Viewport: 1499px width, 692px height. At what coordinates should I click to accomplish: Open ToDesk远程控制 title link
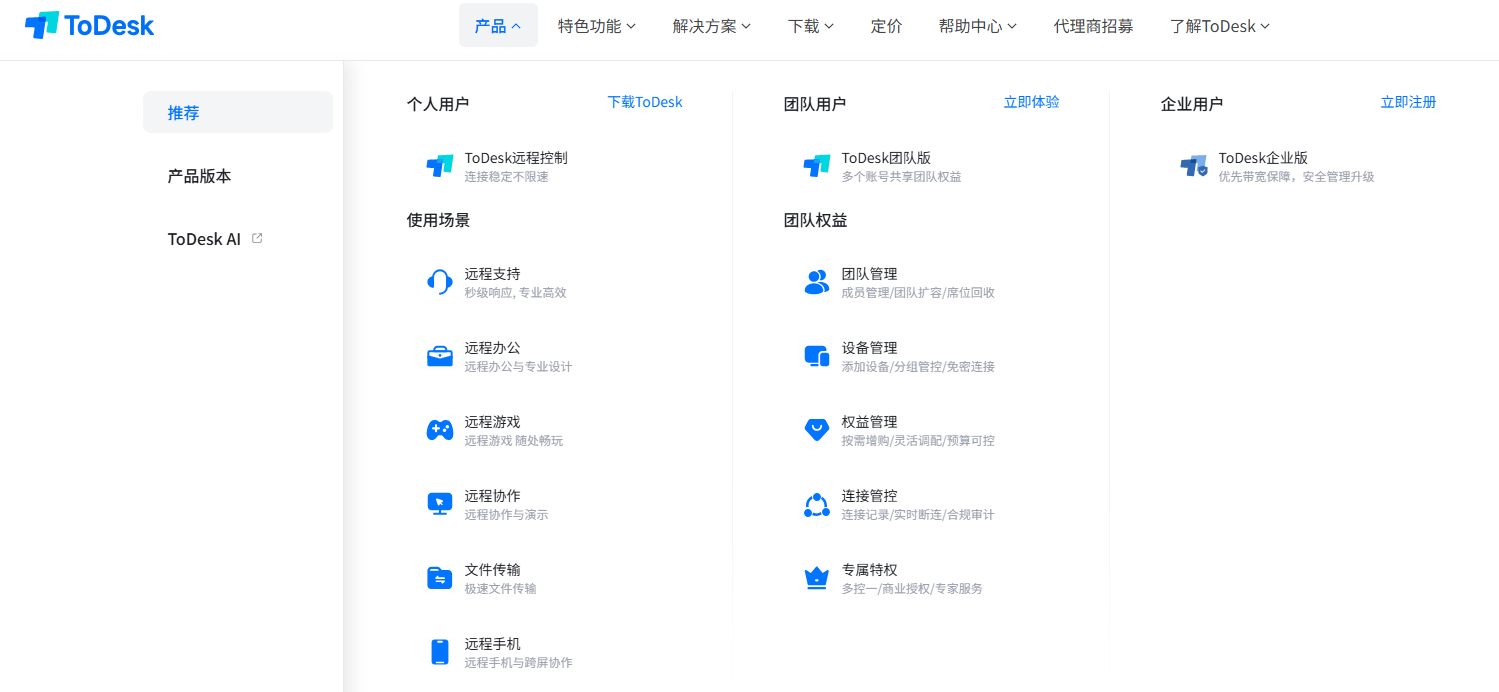pos(516,158)
